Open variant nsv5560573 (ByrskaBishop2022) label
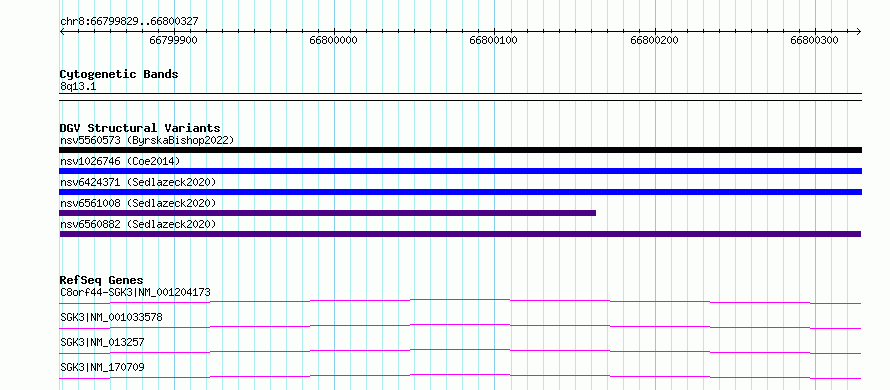 (147, 140)
